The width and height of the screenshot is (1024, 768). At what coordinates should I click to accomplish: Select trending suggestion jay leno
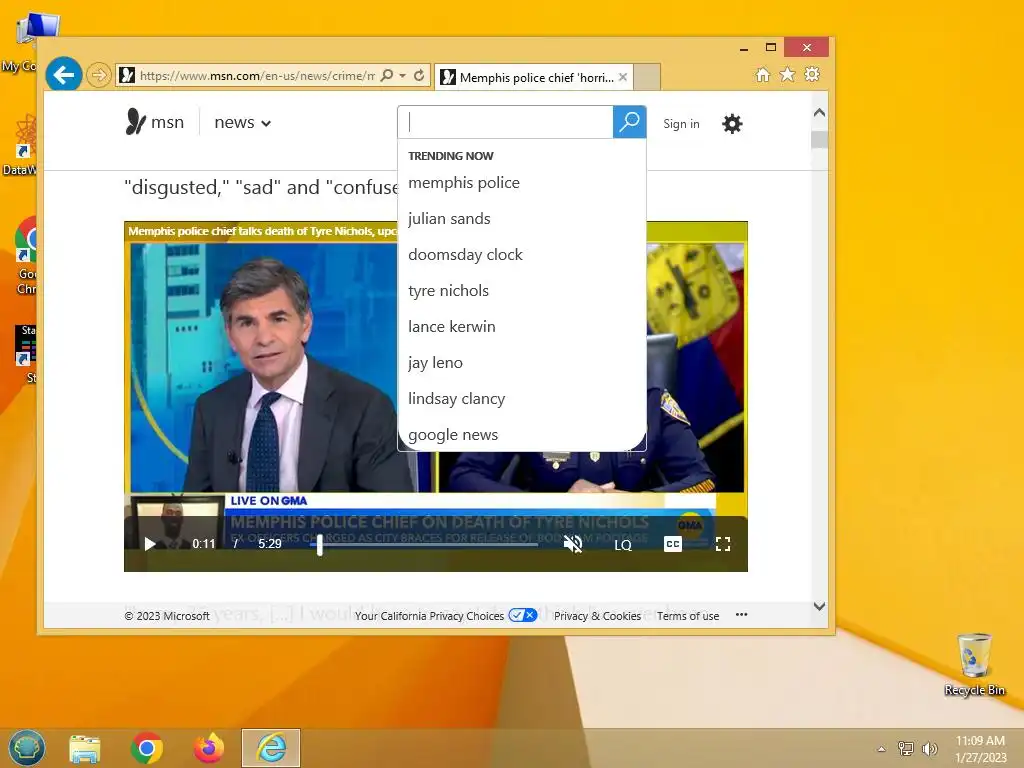[435, 362]
